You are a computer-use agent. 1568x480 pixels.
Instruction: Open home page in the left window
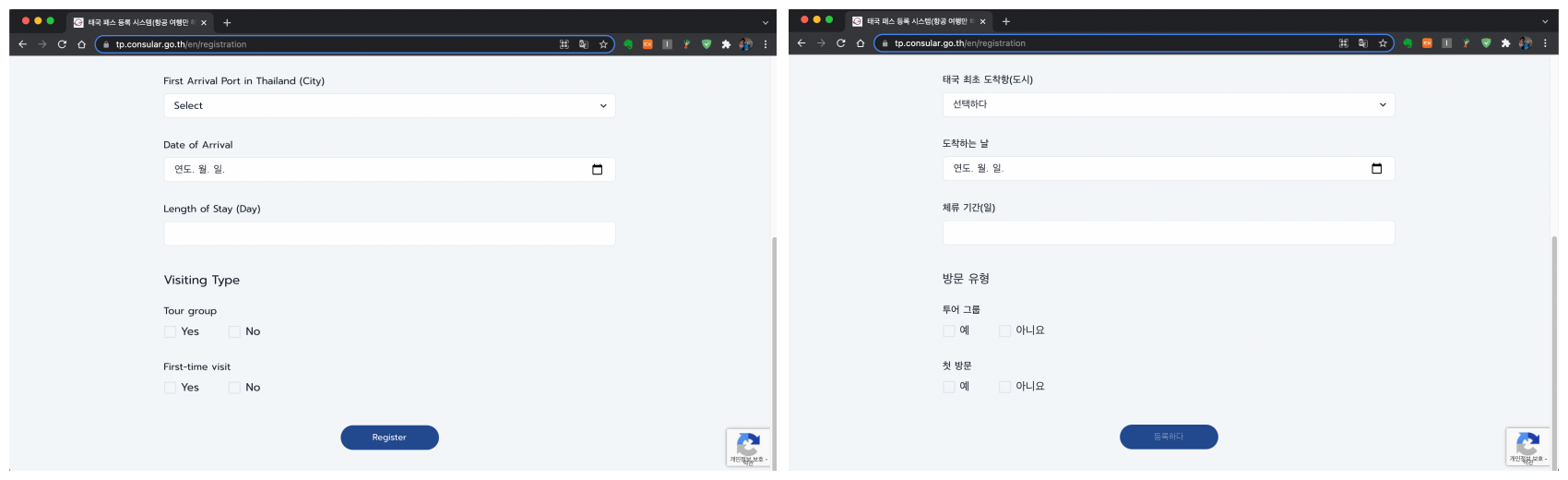[x=82, y=44]
